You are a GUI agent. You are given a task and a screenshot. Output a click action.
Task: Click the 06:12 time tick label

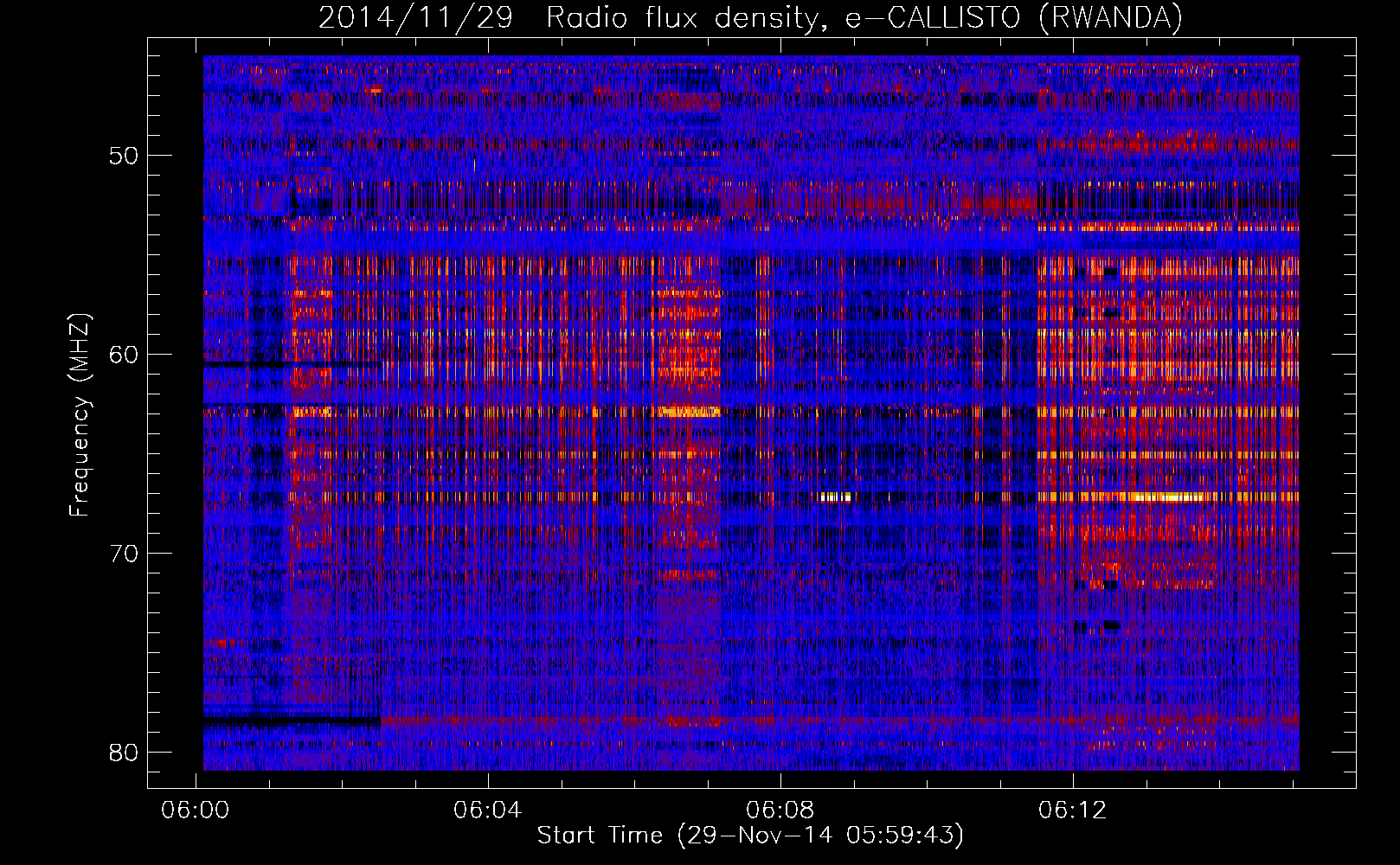1073,811
